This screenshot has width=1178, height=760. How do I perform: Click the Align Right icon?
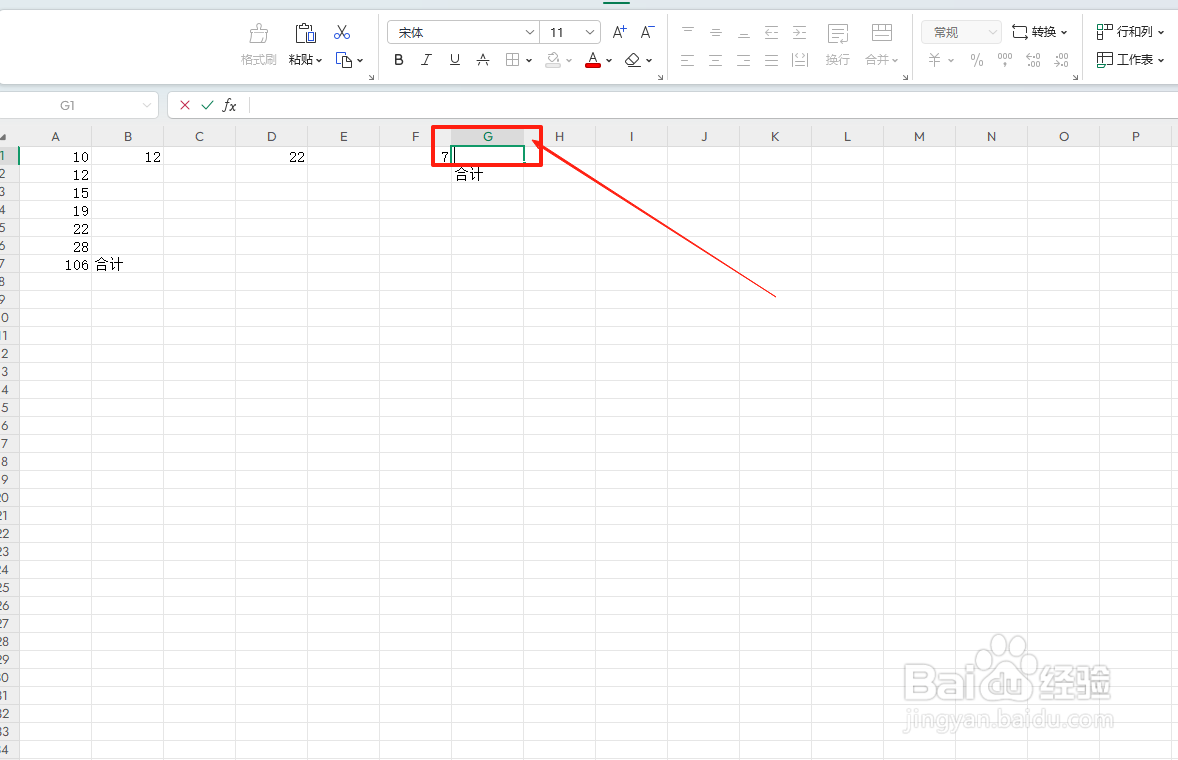click(743, 60)
